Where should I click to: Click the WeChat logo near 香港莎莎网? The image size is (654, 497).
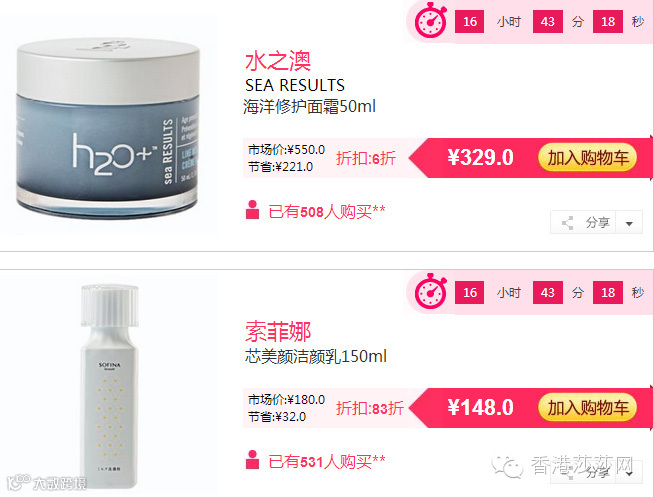click(507, 466)
